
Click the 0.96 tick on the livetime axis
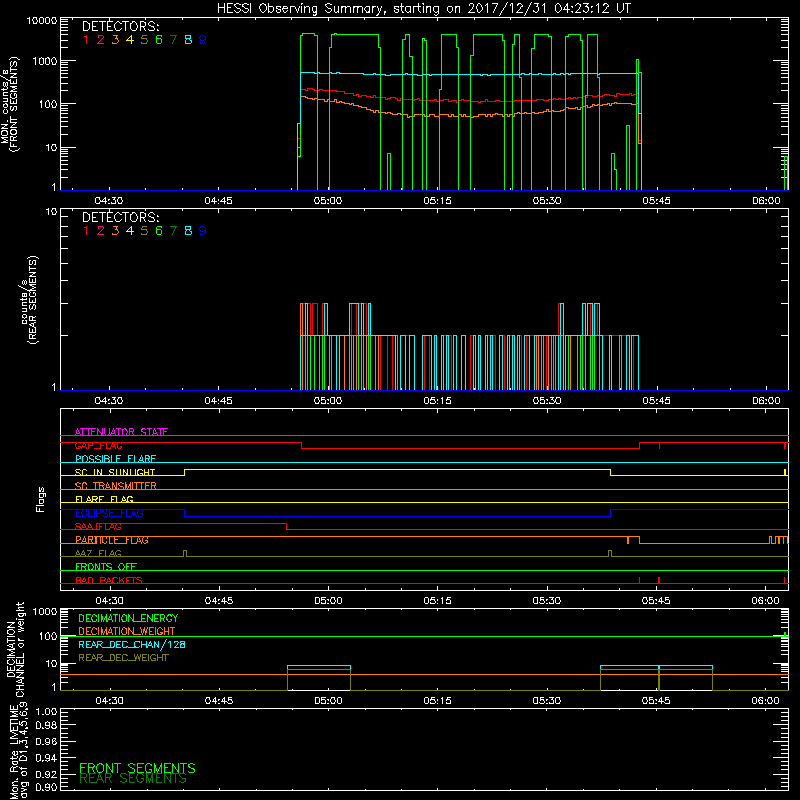(46, 741)
